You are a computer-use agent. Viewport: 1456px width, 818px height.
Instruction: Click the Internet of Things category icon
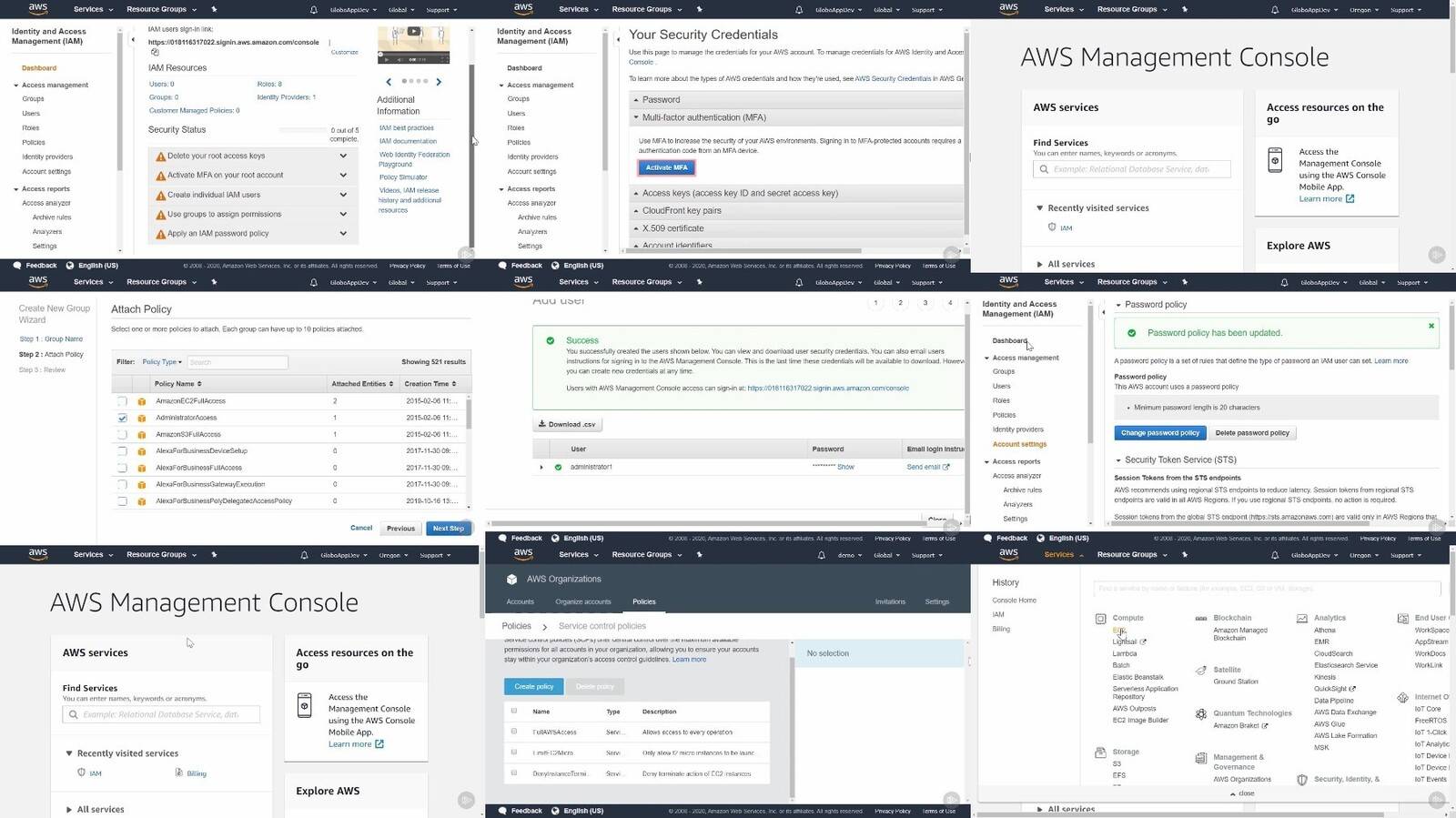(x=1403, y=698)
